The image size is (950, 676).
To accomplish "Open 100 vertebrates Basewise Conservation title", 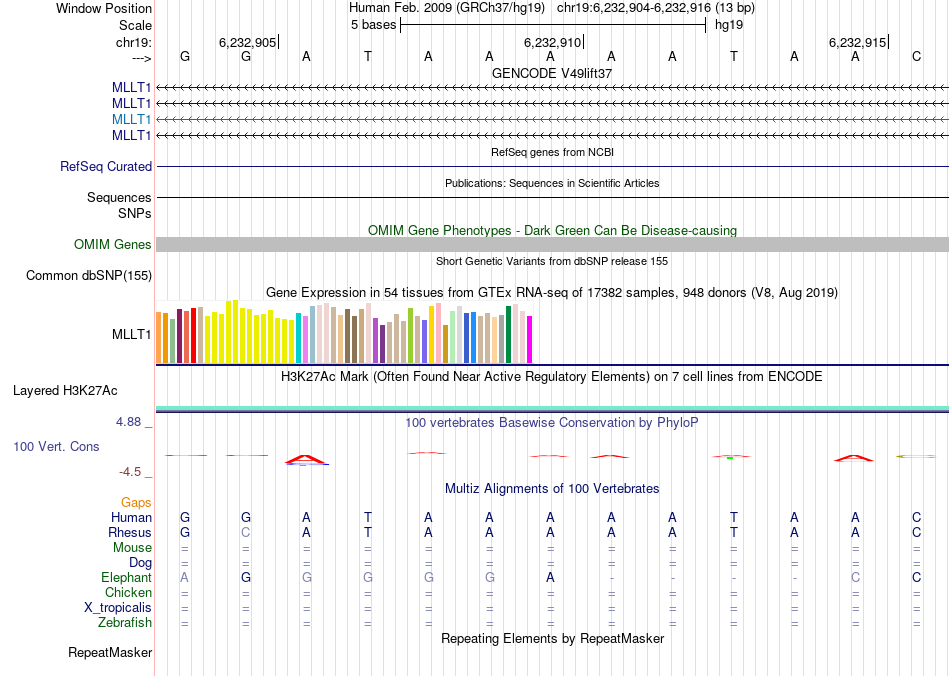I will [552, 423].
